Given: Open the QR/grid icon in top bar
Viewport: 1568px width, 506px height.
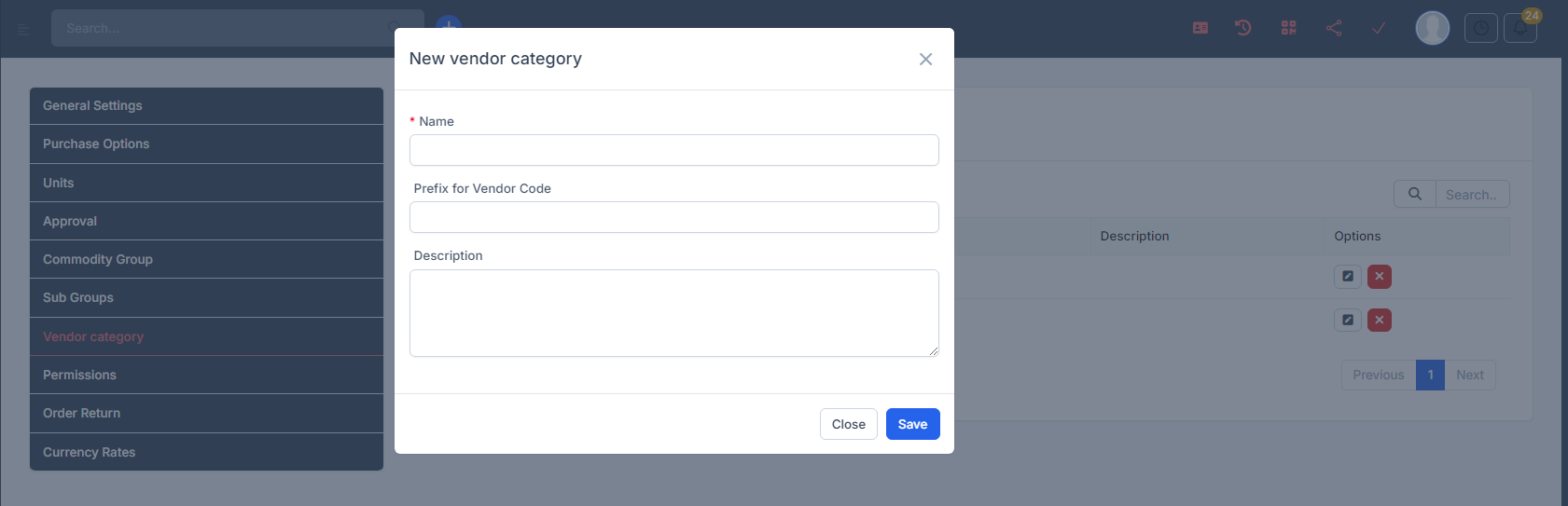Looking at the screenshot, I should 1289,28.
